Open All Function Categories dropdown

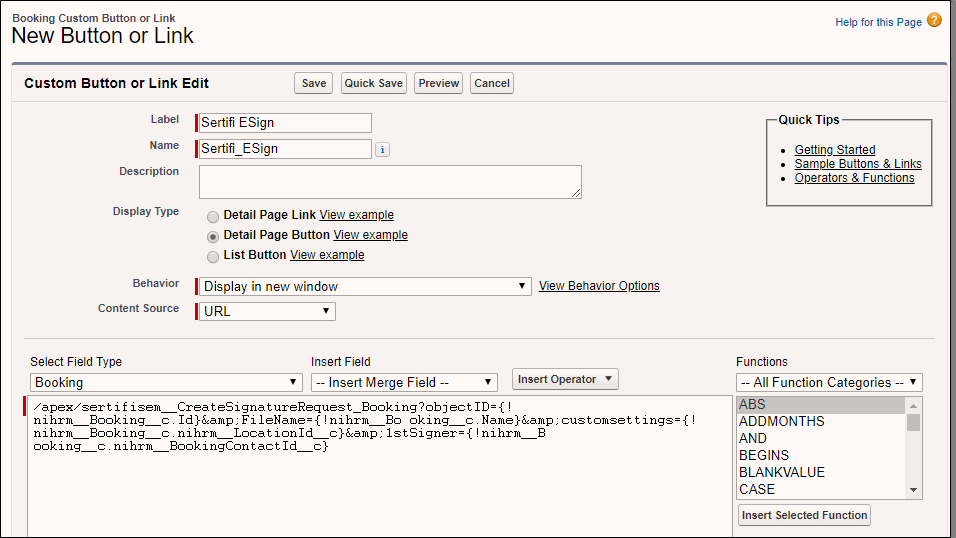829,382
